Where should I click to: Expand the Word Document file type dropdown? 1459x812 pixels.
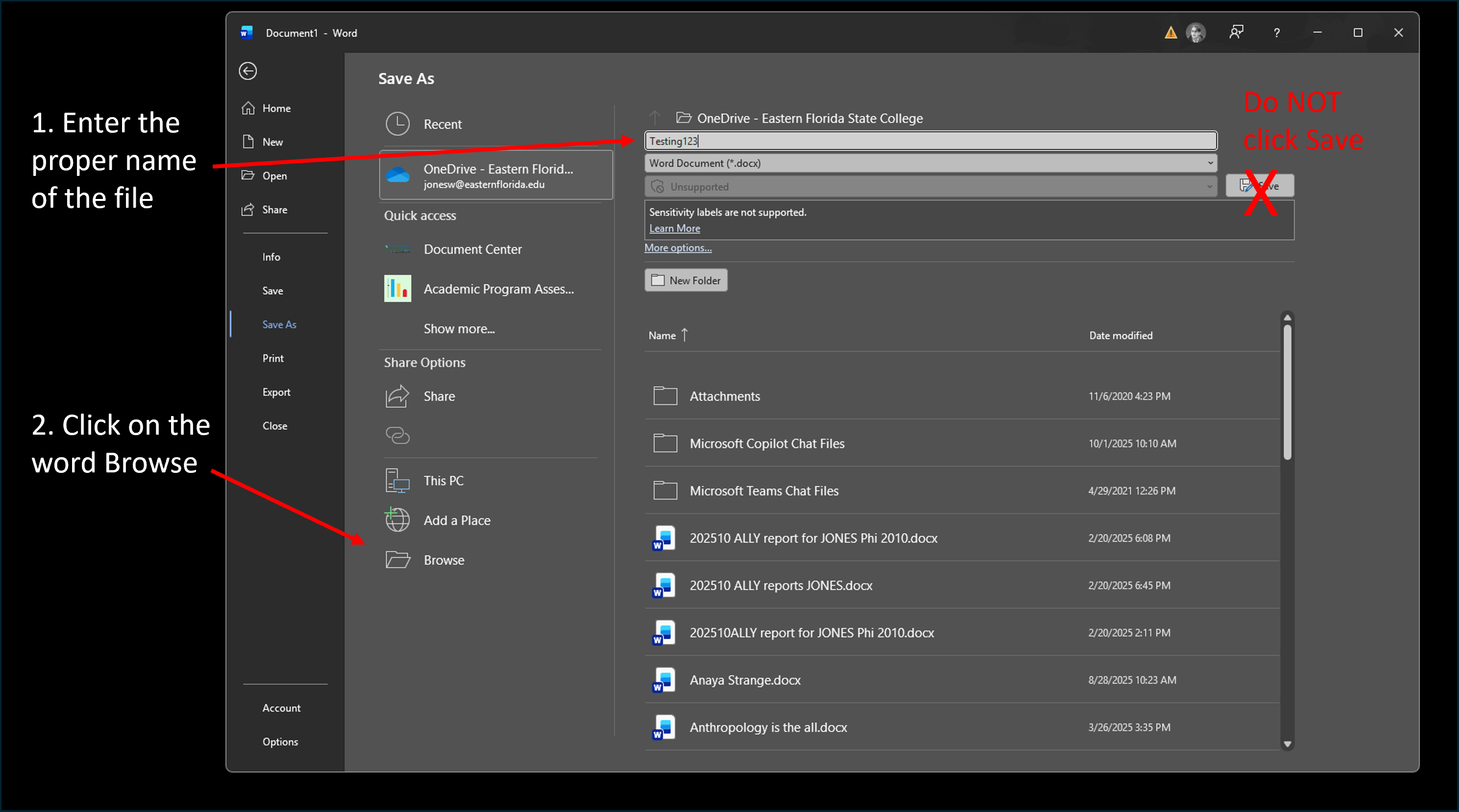[x=1211, y=163]
